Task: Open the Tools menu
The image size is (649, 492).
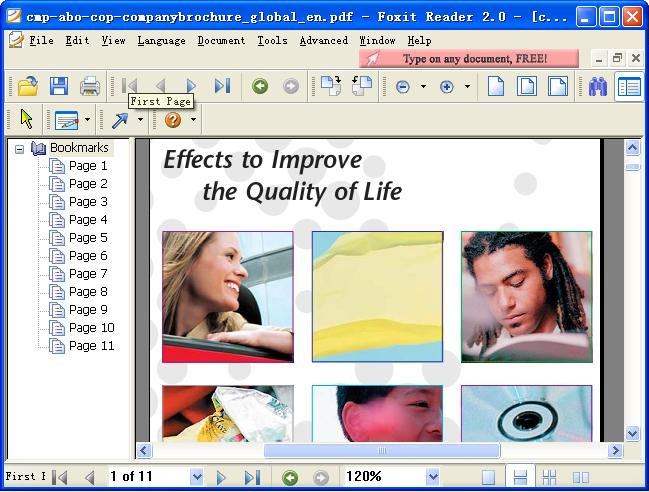Action: point(272,41)
